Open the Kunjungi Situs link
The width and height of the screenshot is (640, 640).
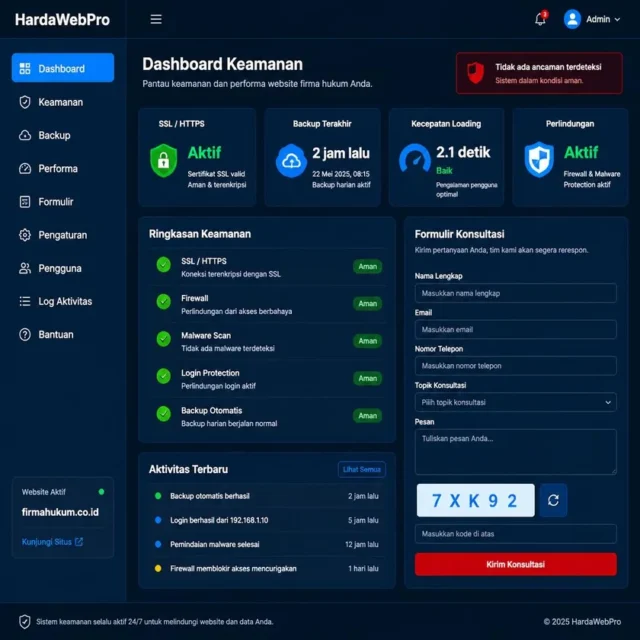pyautogui.click(x=52, y=542)
